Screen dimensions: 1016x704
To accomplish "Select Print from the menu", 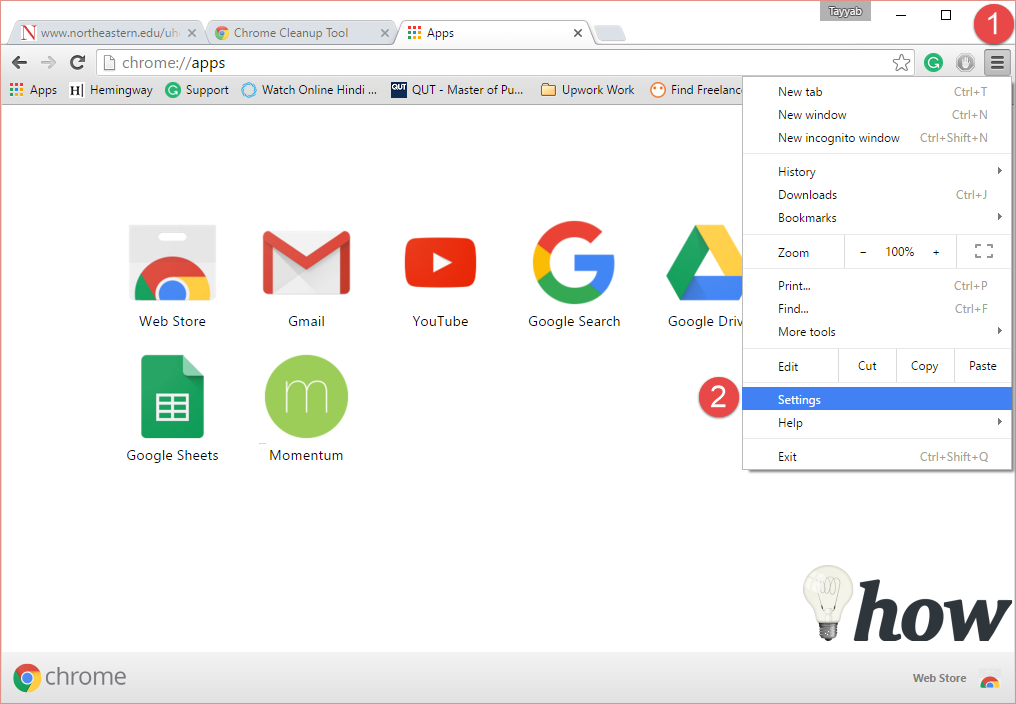I will (877, 286).
